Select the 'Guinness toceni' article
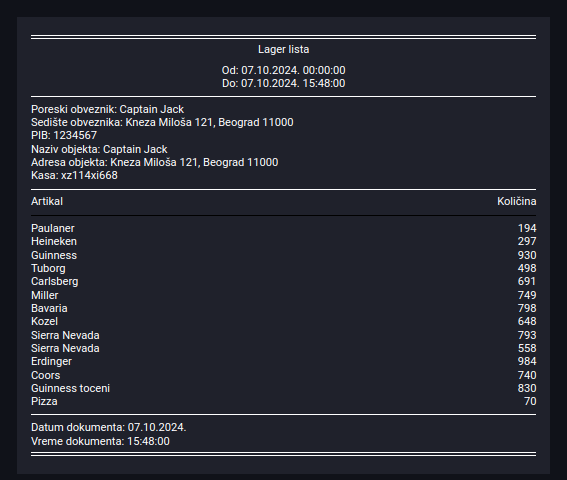Screen dimensions: 567x480 (71, 388)
